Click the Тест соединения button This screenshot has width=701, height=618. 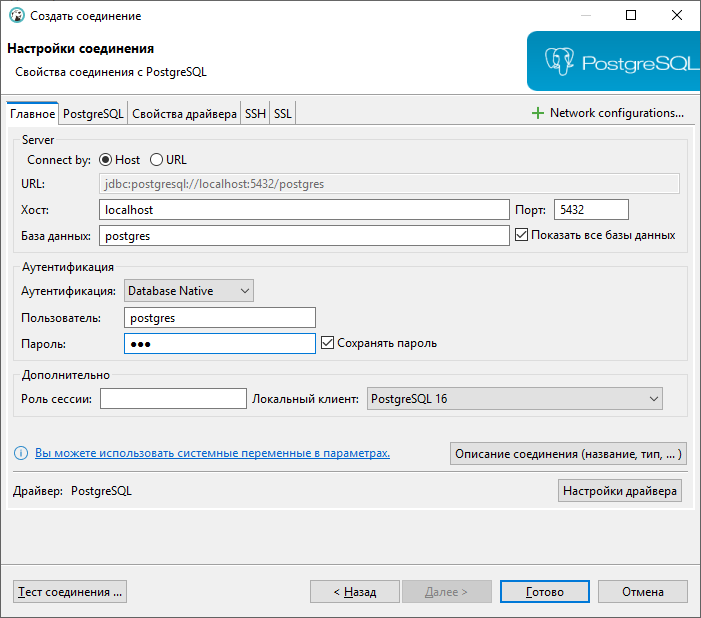point(70,592)
